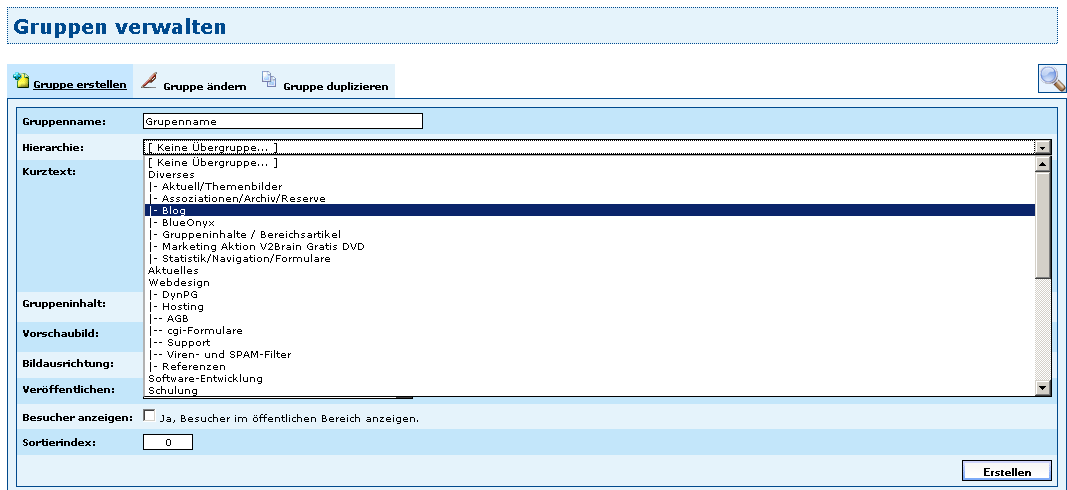Click the Gruppe duplizieren copy icon
Image resolution: width=1067 pixels, height=490 pixels.
click(269, 80)
